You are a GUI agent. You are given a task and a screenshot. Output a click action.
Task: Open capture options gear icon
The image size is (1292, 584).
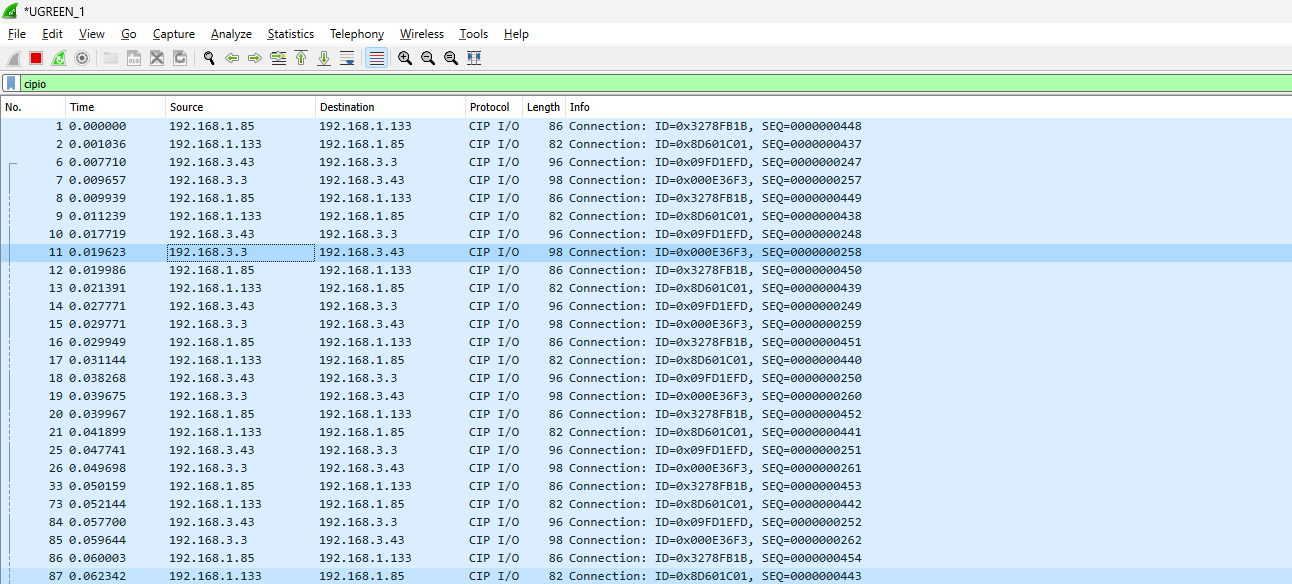click(x=82, y=58)
